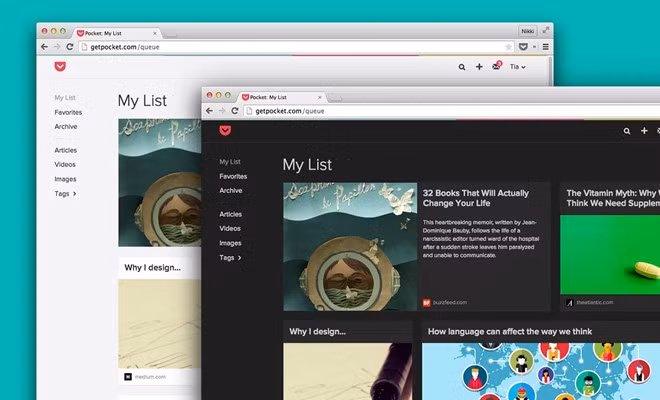Image resolution: width=660 pixels, height=400 pixels.
Task: Click search icon in the dark Pocket header
Action: (x=627, y=131)
